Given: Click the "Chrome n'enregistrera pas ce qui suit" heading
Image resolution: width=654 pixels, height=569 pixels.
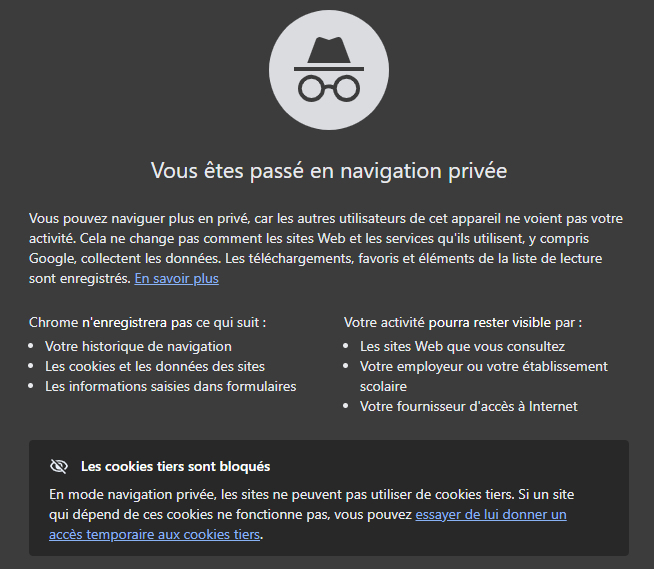Looking at the screenshot, I should point(148,323).
